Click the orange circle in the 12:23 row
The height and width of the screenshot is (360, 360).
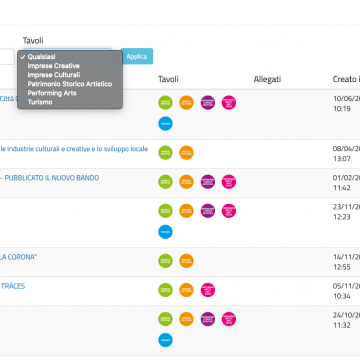[186, 211]
